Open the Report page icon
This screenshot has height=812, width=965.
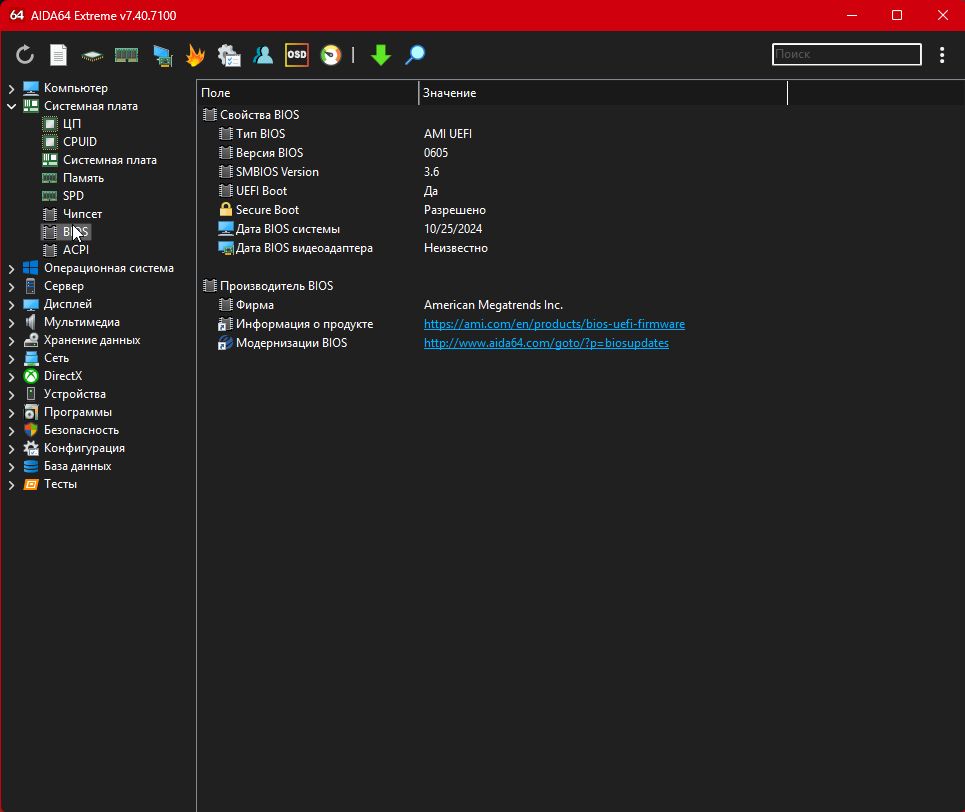tap(58, 55)
